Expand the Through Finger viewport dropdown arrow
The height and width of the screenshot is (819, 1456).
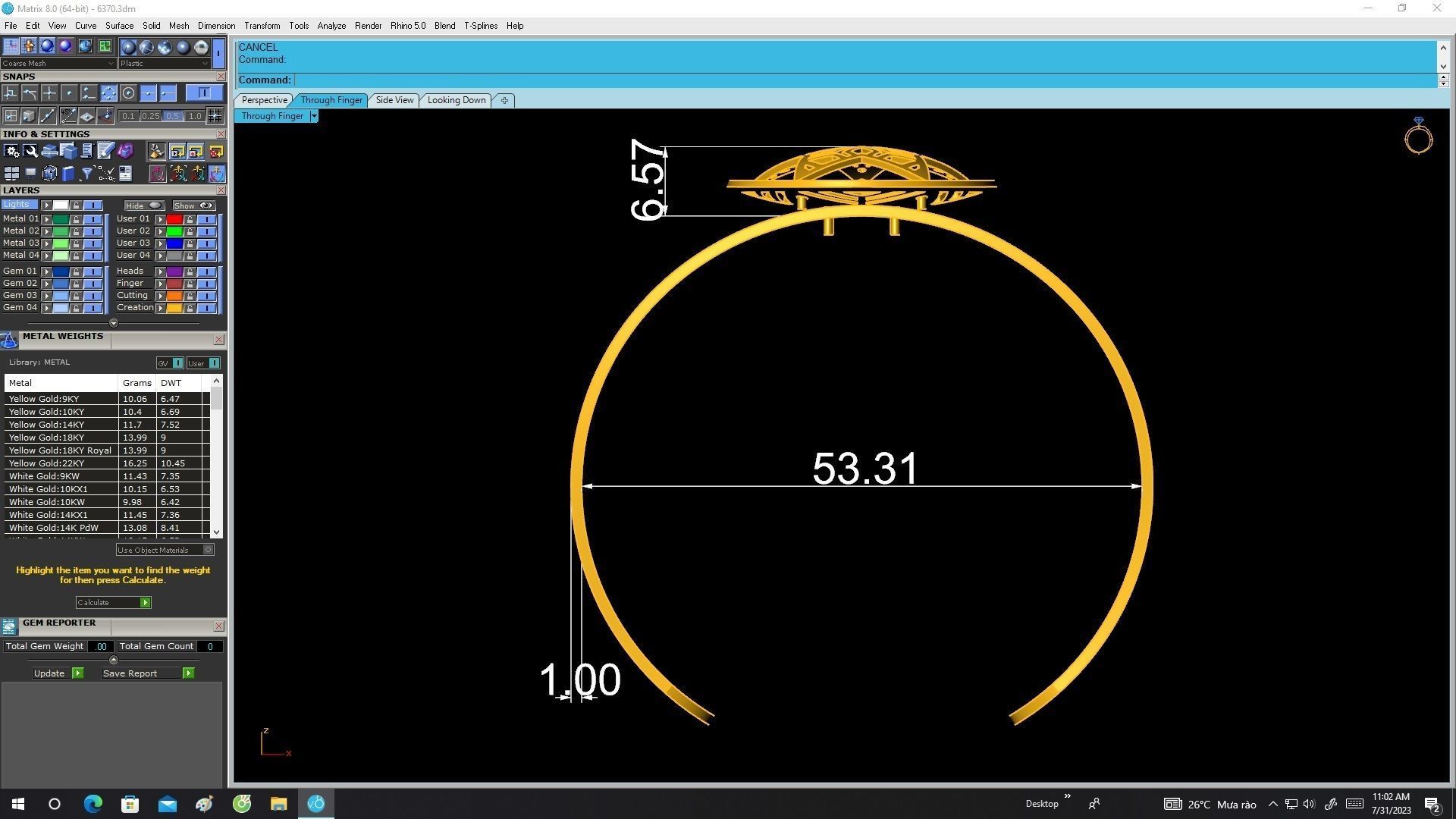tap(314, 116)
